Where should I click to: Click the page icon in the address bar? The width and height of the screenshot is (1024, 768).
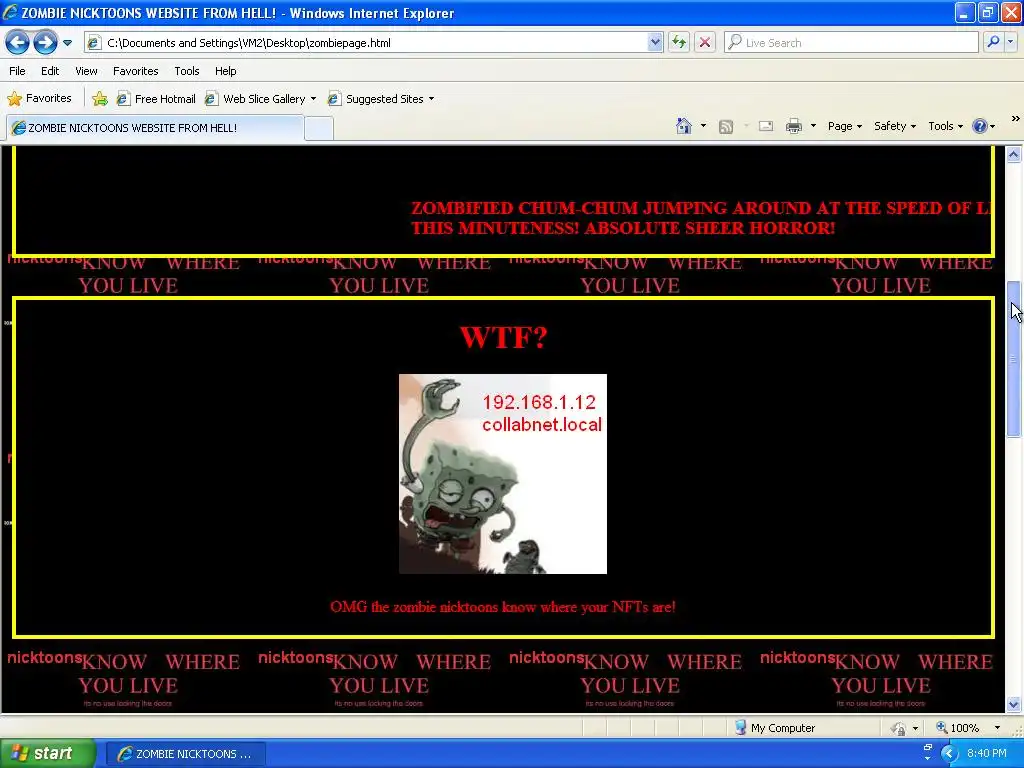pyautogui.click(x=94, y=43)
